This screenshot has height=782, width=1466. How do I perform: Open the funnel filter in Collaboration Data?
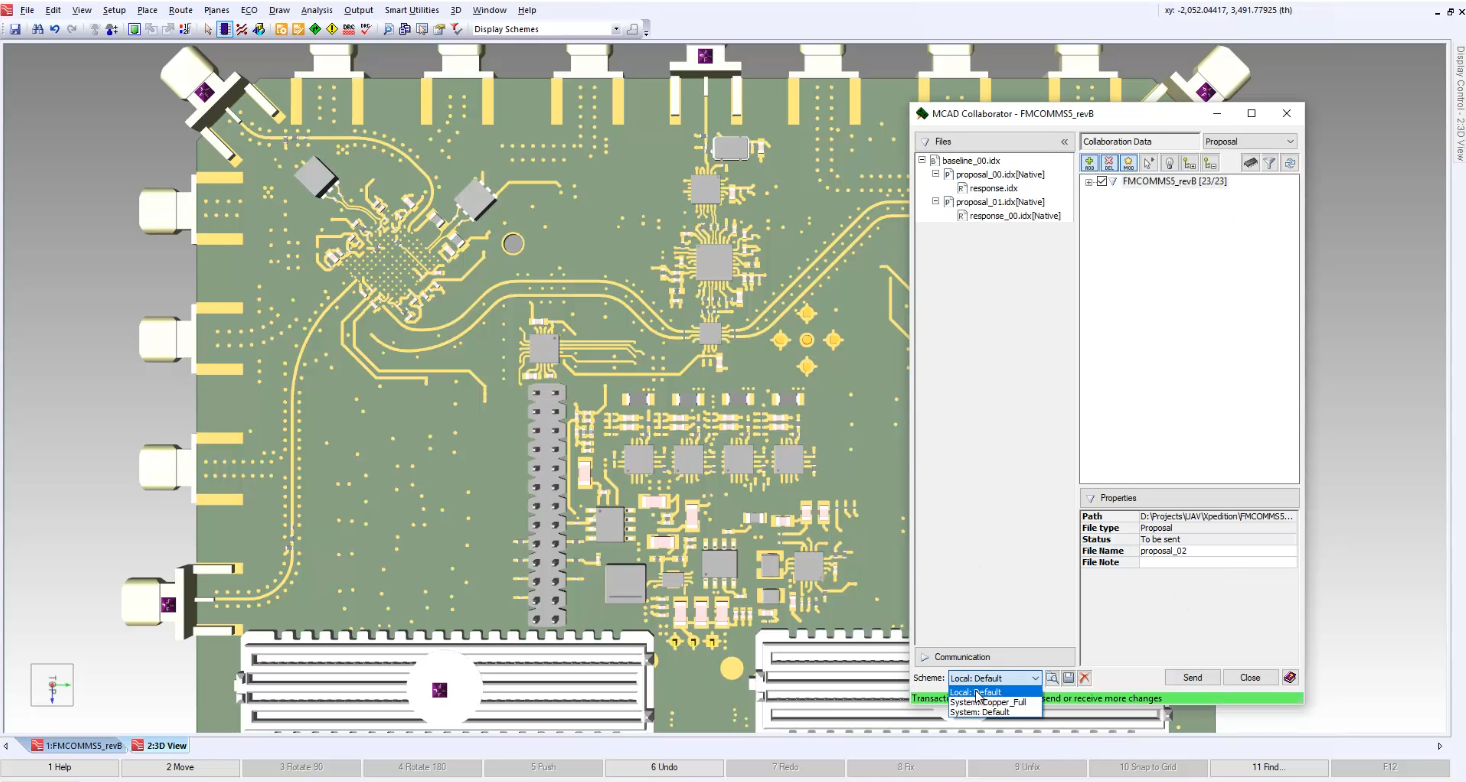pos(1270,163)
